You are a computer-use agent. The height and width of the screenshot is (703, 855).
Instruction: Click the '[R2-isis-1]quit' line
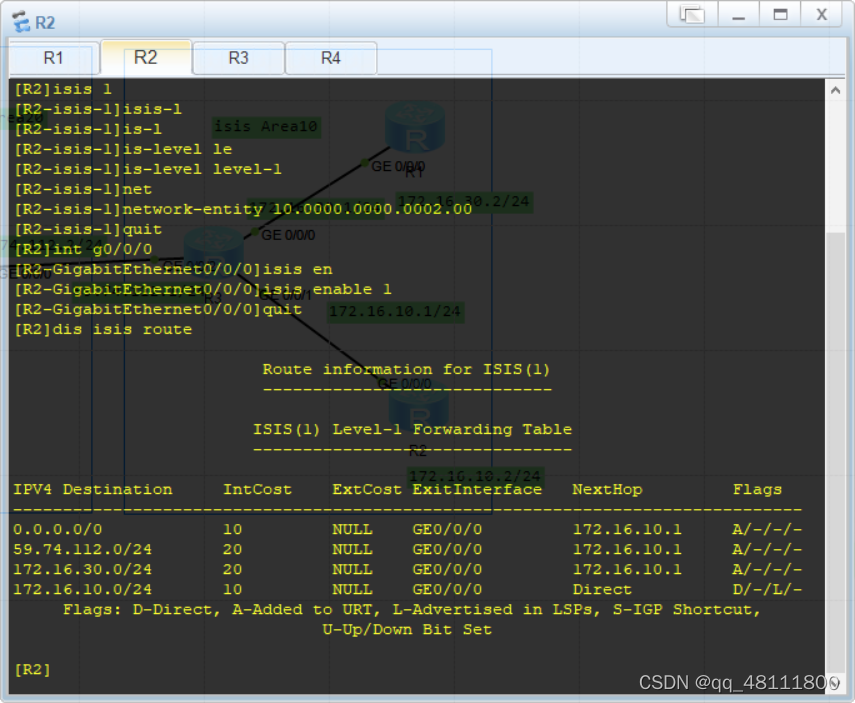[88, 229]
